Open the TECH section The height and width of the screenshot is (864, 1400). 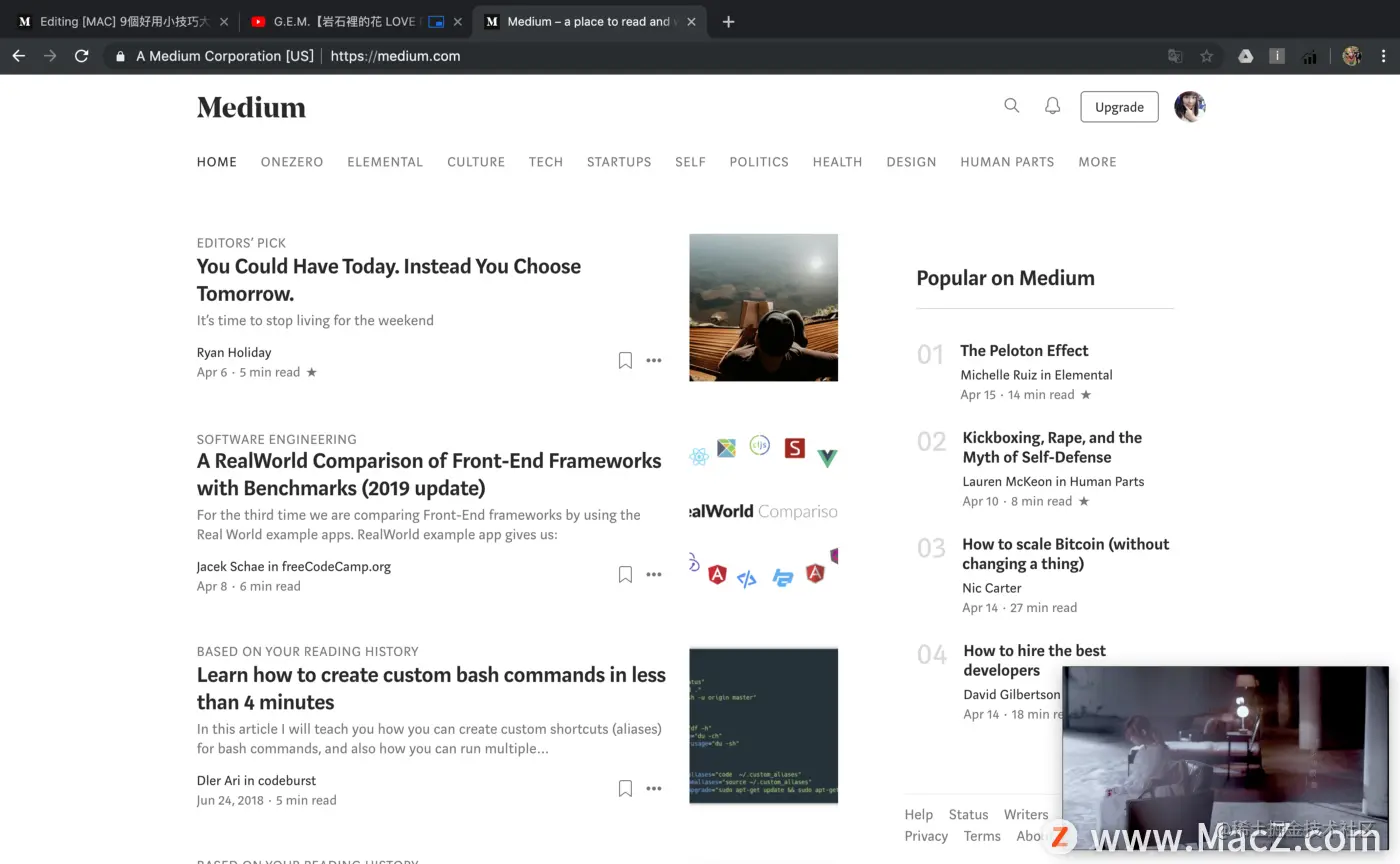pyautogui.click(x=546, y=162)
